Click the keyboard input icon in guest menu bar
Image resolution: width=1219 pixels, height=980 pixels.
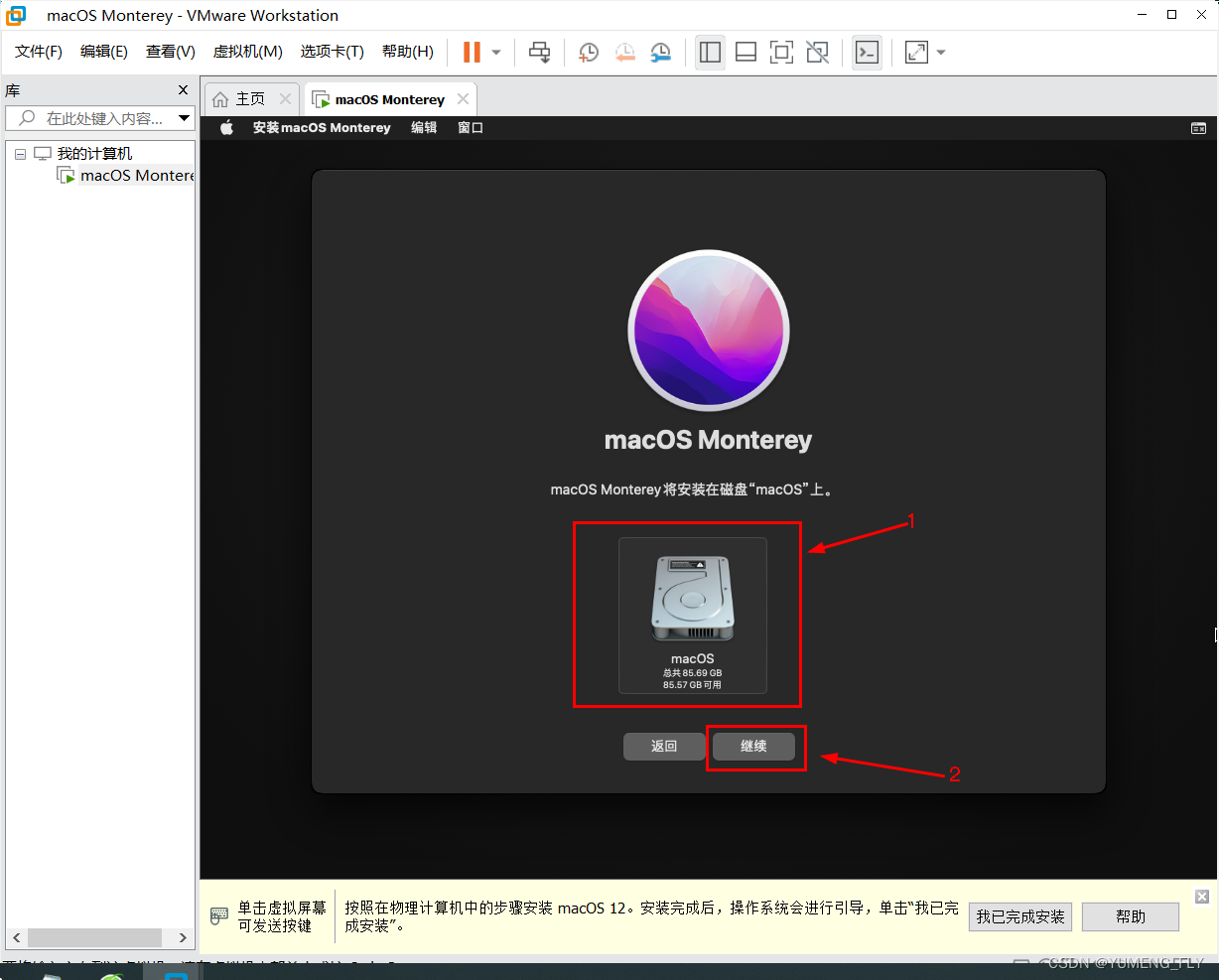click(x=1198, y=128)
